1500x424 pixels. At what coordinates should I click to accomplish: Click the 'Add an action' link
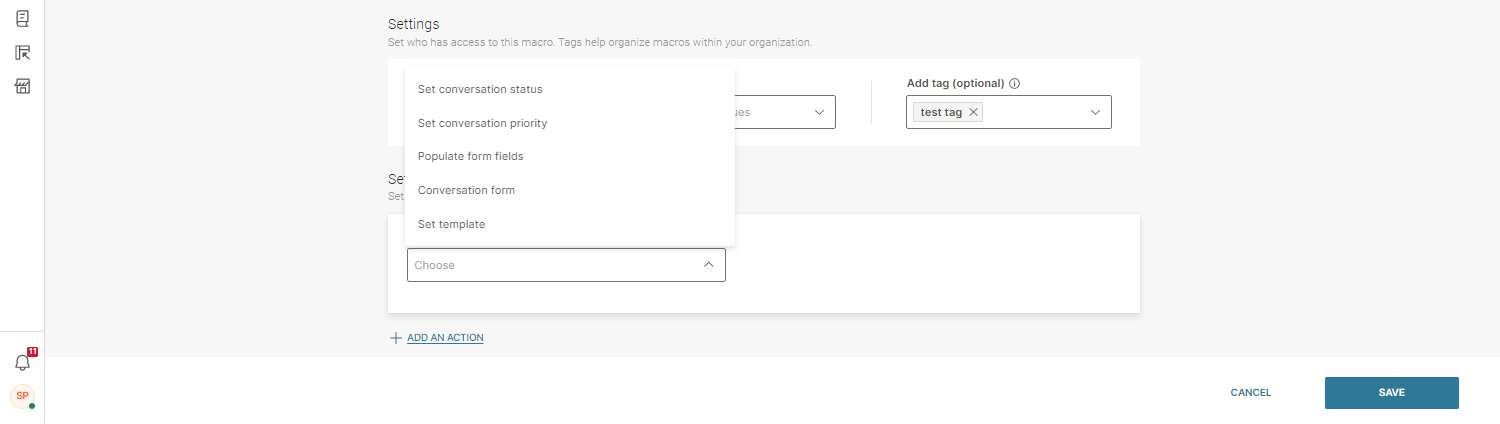click(445, 338)
